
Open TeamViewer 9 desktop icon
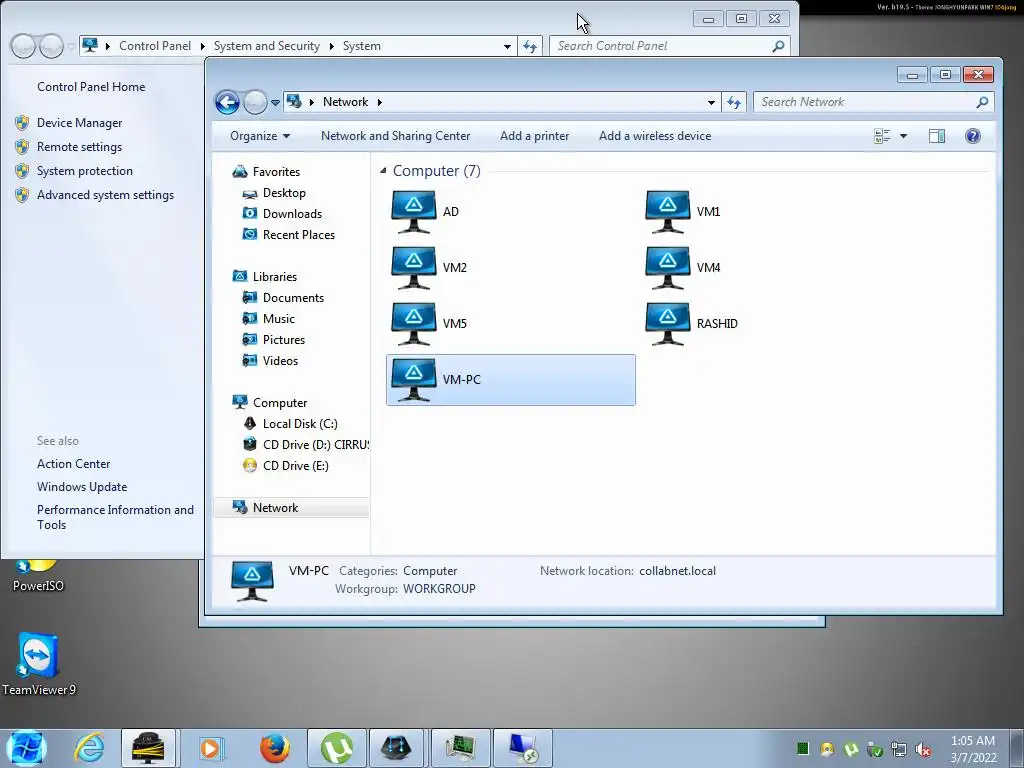pos(39,663)
